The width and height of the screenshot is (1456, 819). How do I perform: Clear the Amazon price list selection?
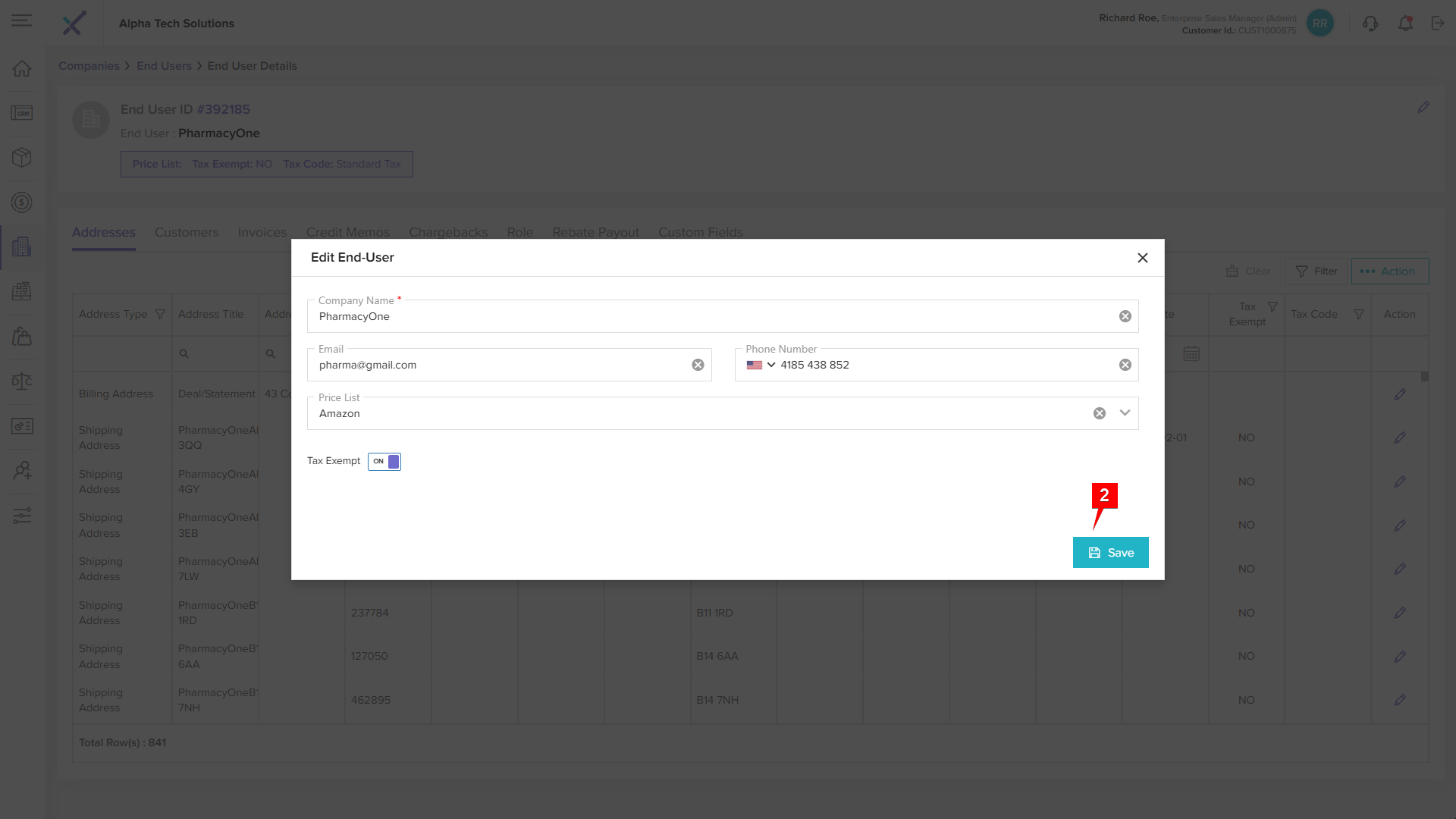click(x=1100, y=413)
